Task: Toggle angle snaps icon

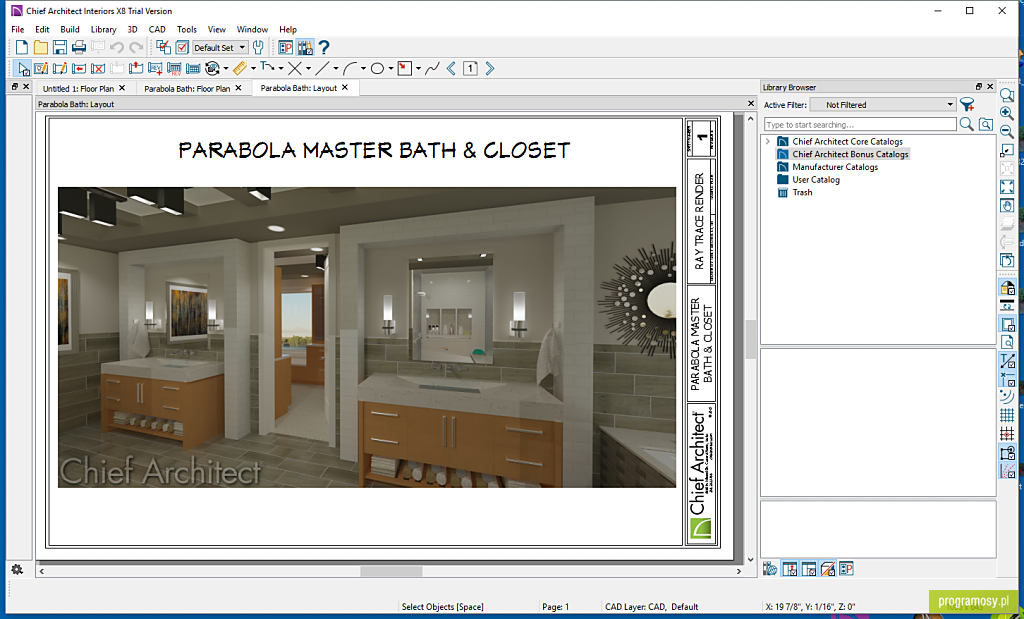Action: 1006,471
